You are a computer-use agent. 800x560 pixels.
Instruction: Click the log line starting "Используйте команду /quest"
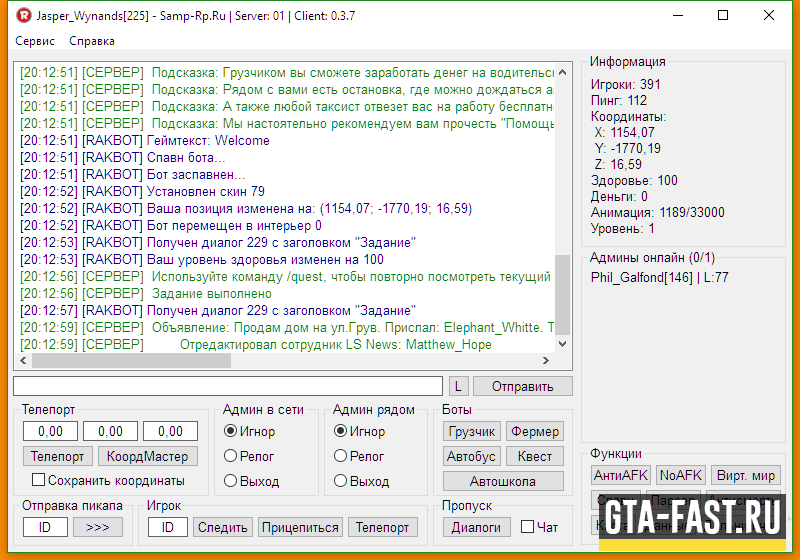click(286, 276)
